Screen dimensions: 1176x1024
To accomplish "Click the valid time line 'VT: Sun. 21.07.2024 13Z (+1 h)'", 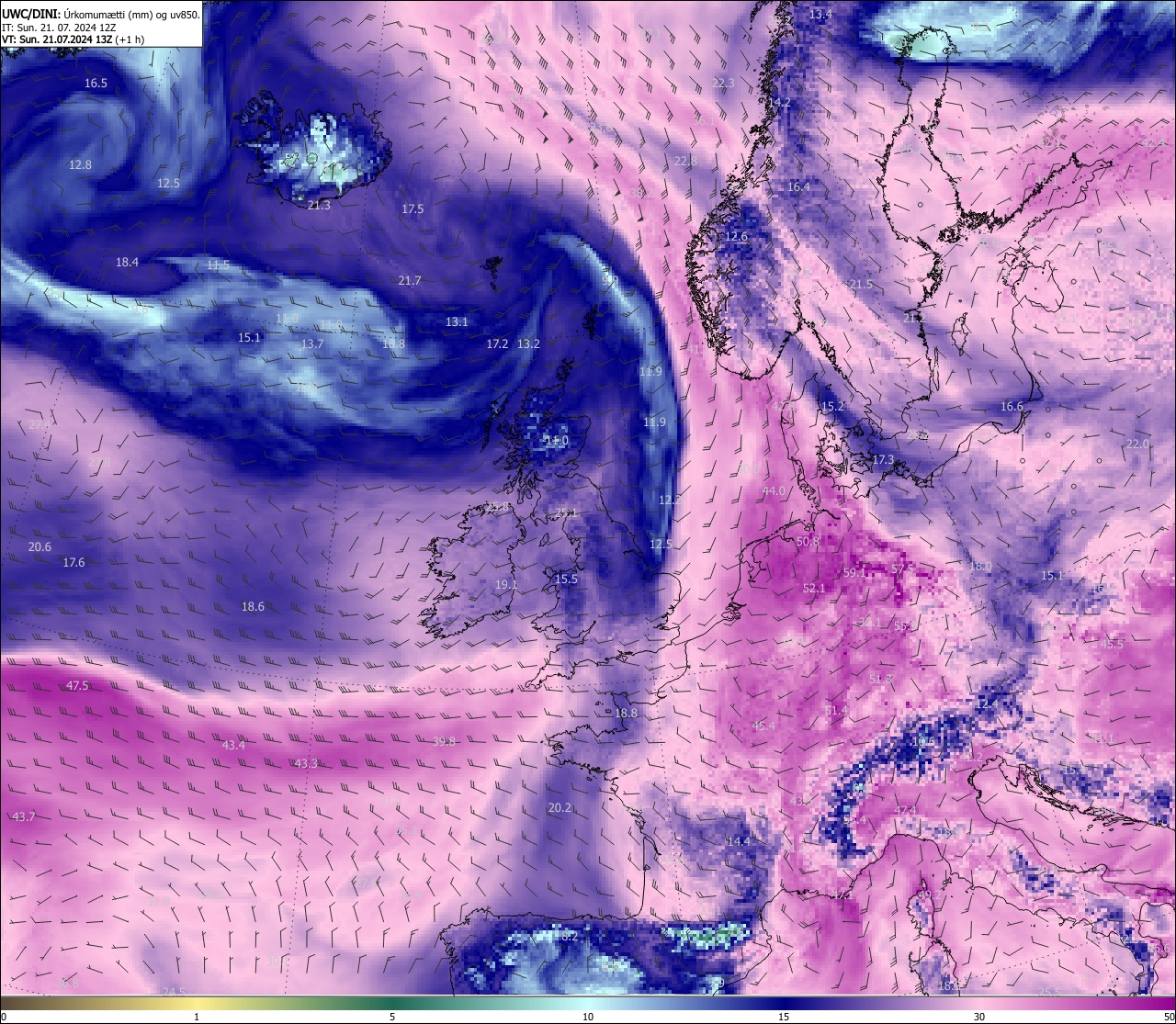I will [x=73, y=39].
